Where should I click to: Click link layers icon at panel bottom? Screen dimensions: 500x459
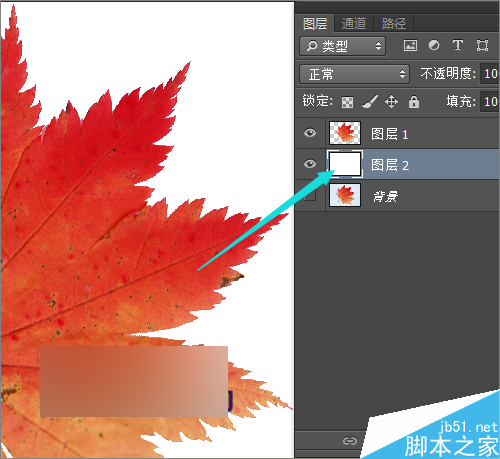tap(350, 441)
